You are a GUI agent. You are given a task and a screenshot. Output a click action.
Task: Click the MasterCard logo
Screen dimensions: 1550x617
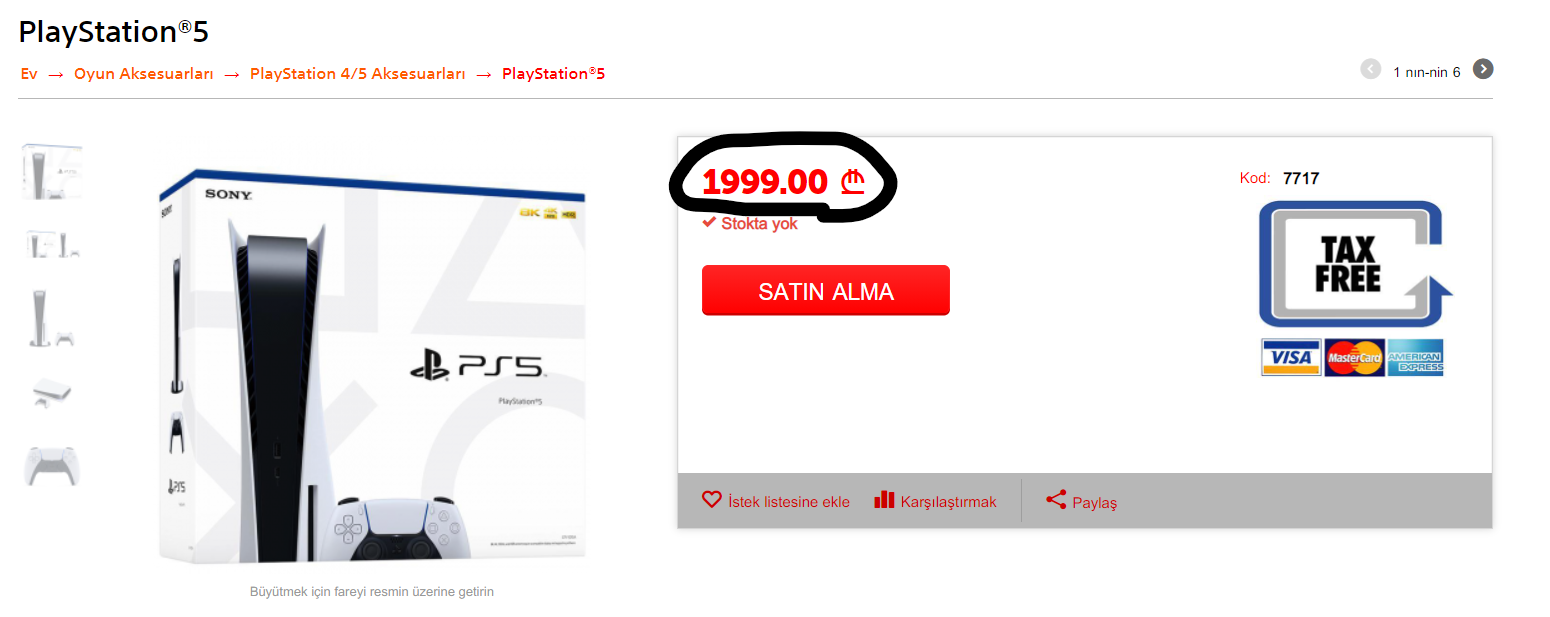[x=1354, y=357]
